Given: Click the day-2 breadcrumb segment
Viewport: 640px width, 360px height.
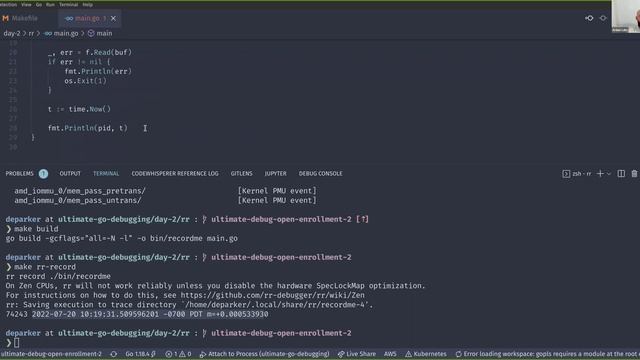Looking at the screenshot, I should tap(12, 33).
